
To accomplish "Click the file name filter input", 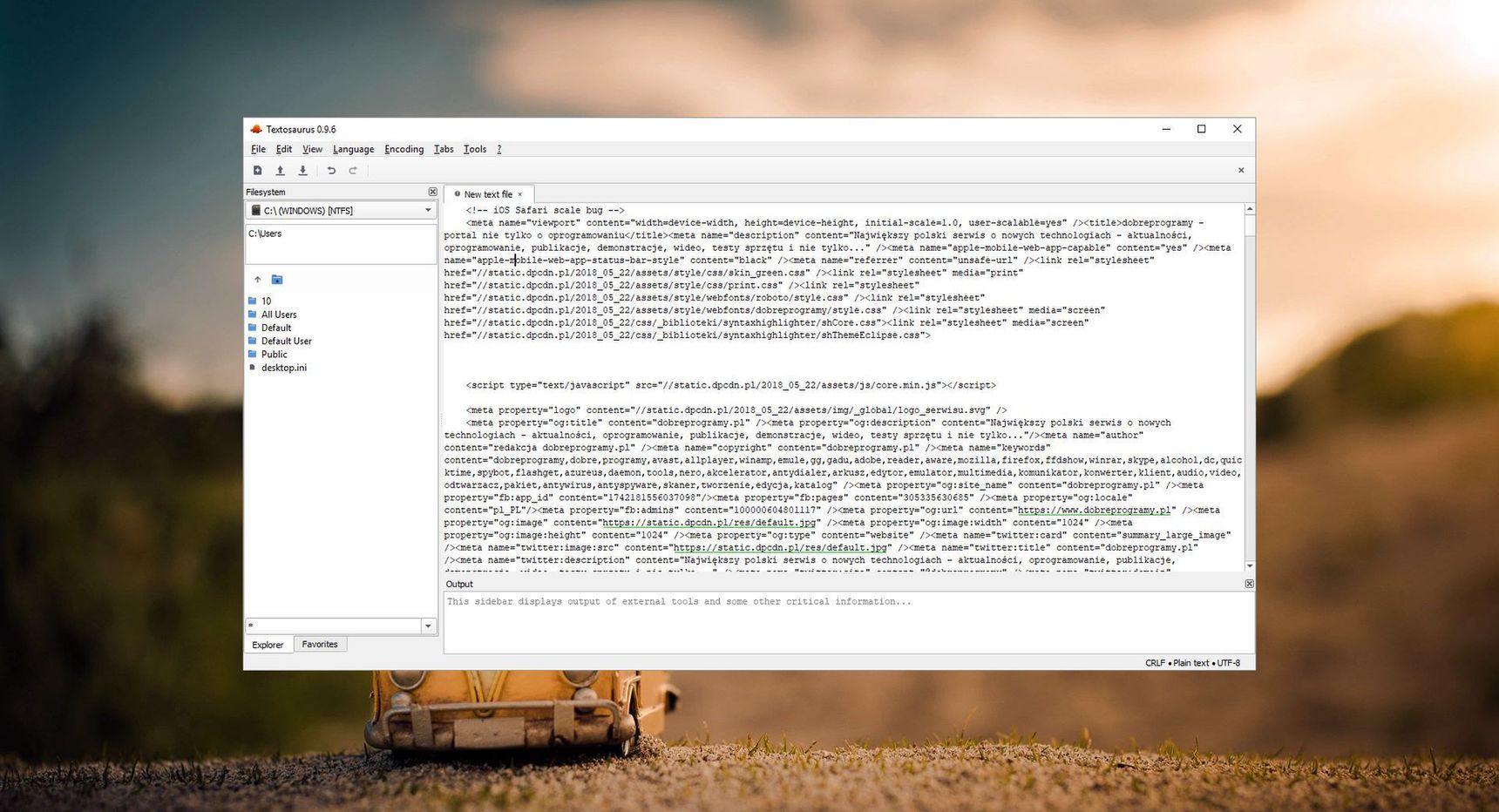I will tap(334, 626).
